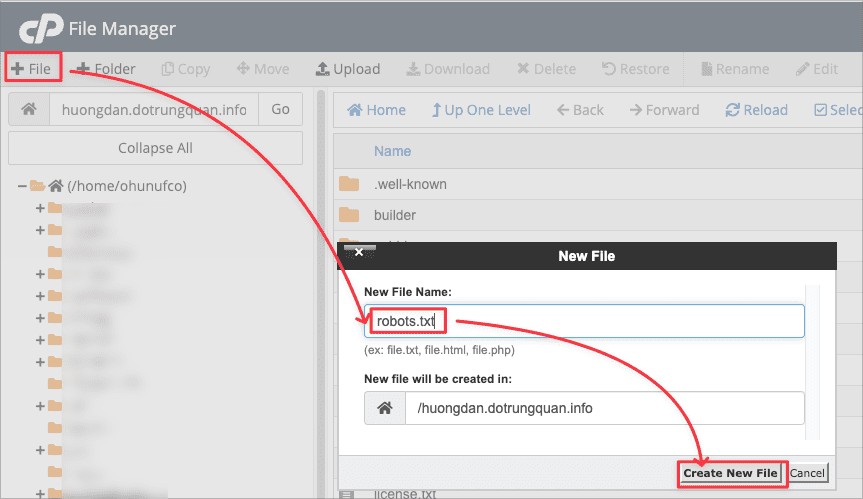
Task: Create a new file with + File
Action: coord(31,69)
